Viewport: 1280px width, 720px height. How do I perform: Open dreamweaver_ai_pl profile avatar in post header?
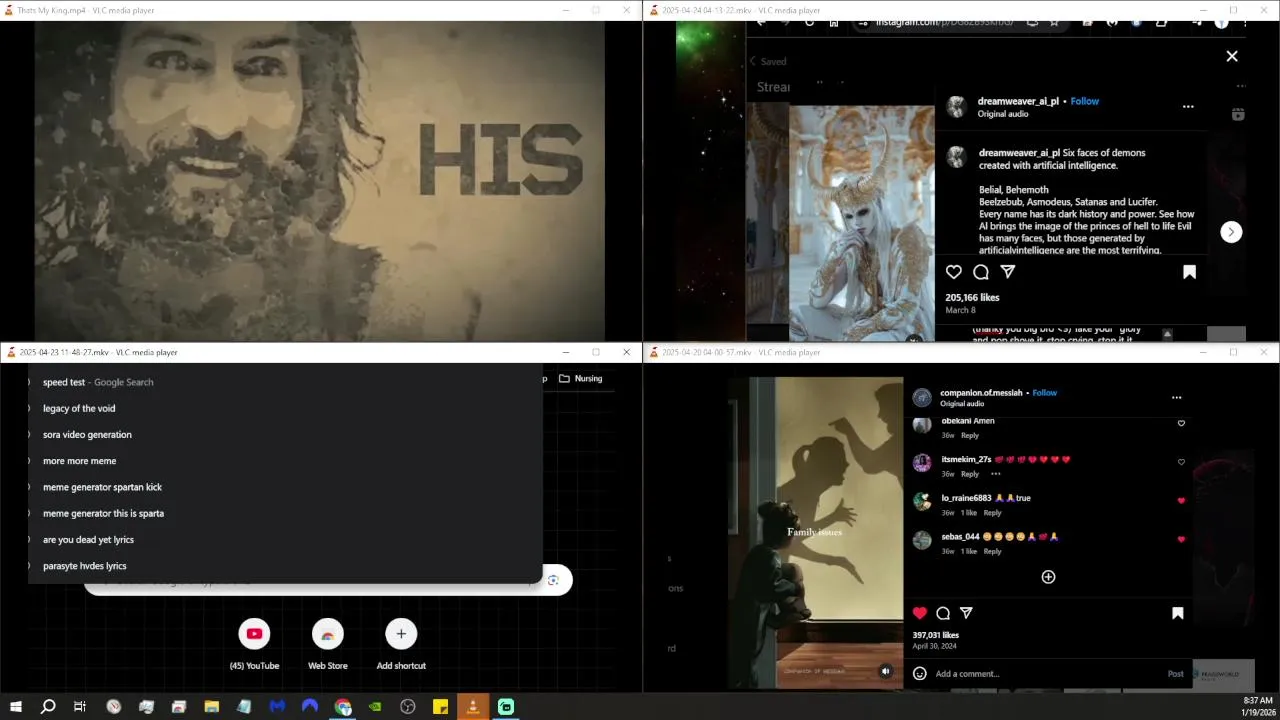(957, 107)
